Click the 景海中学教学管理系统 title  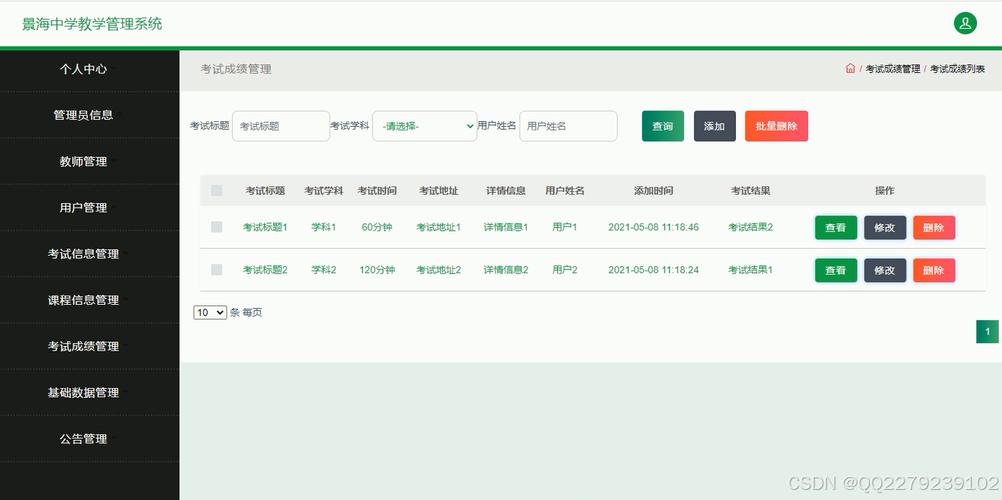tap(92, 24)
